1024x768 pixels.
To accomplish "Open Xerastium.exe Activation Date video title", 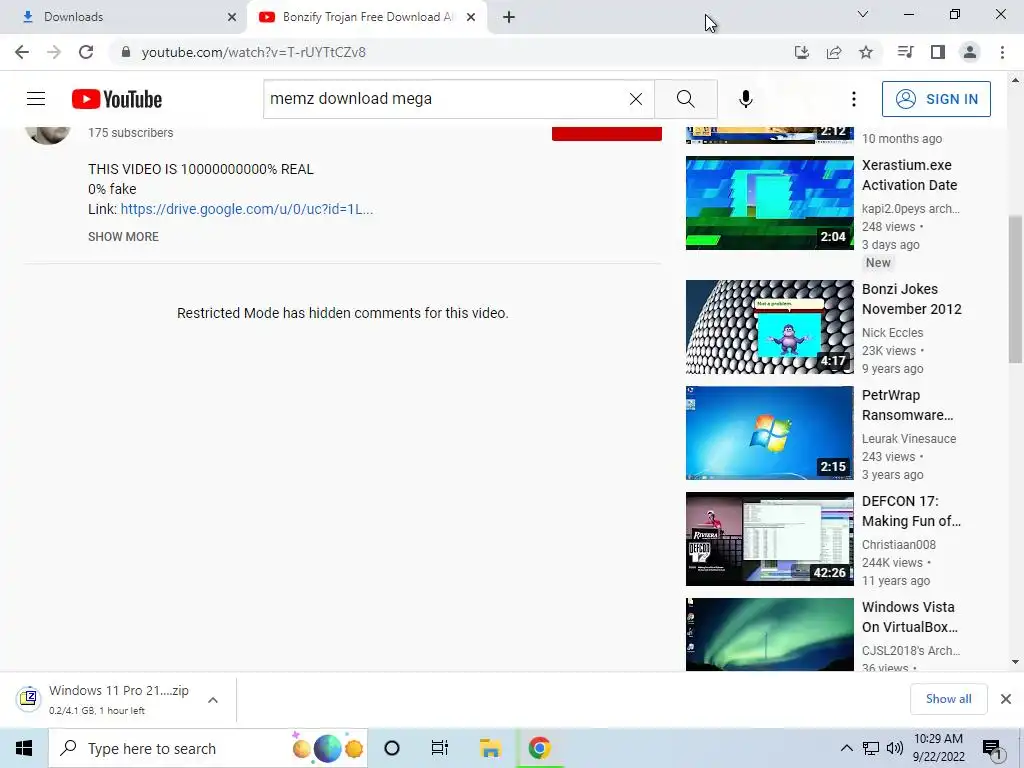I will click(910, 175).
